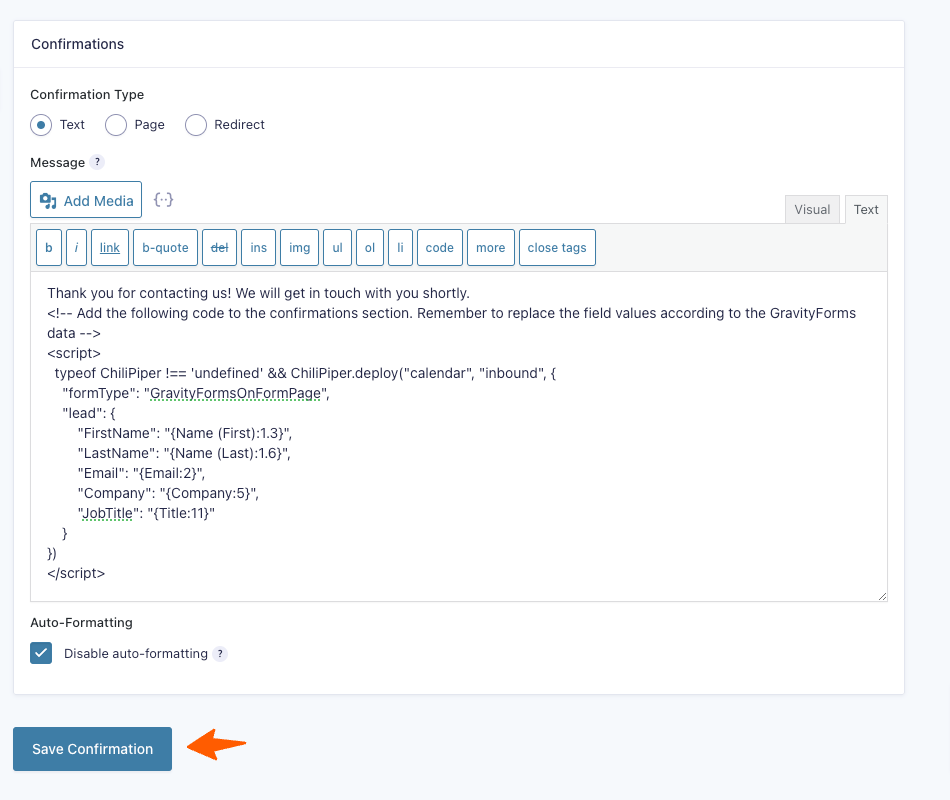
Task: Insert inserted text tag with ins button
Action: pos(259,247)
